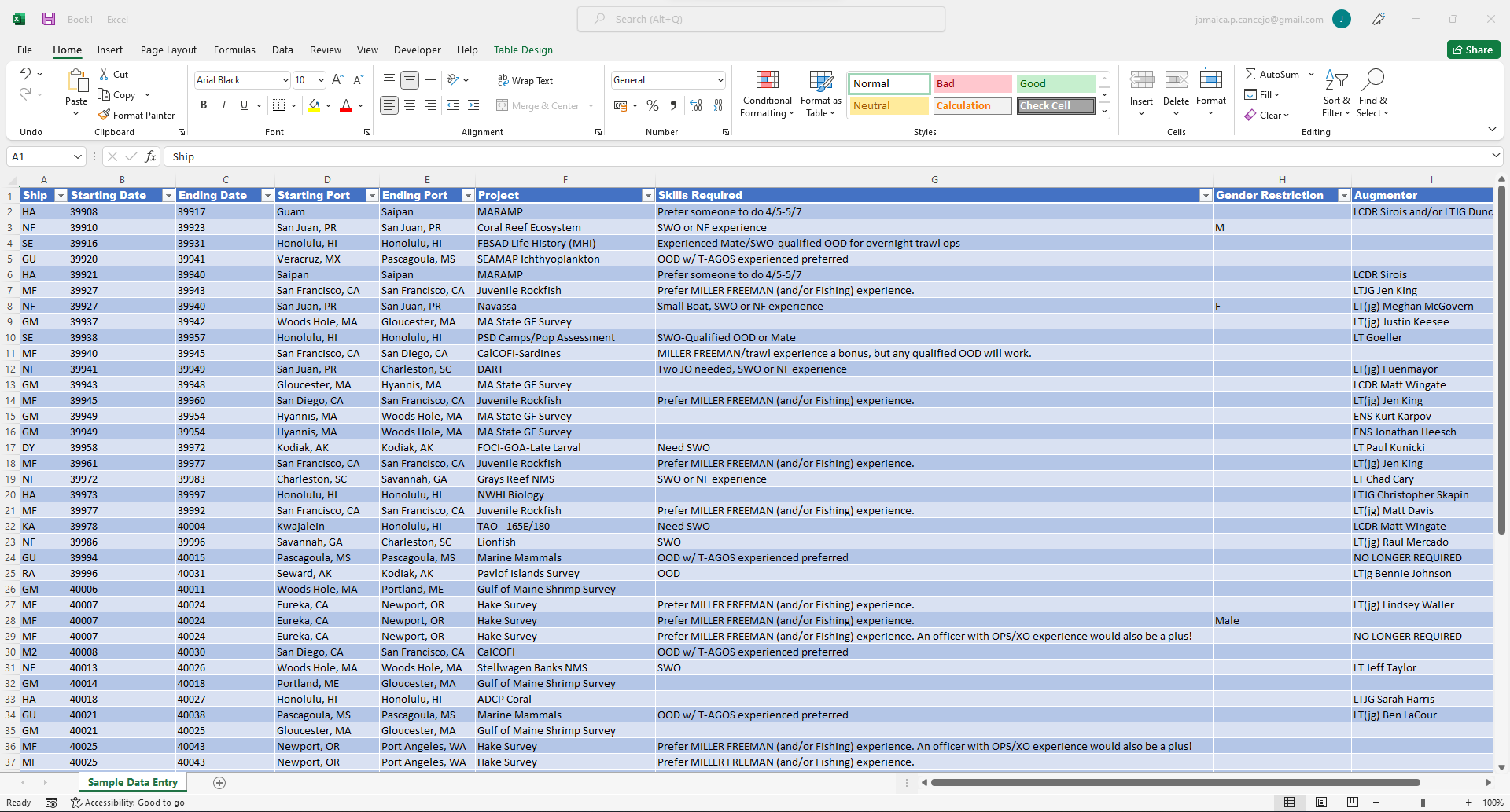The height and width of the screenshot is (812, 1510).
Task: Click the Search box in title bar
Action: [761, 19]
